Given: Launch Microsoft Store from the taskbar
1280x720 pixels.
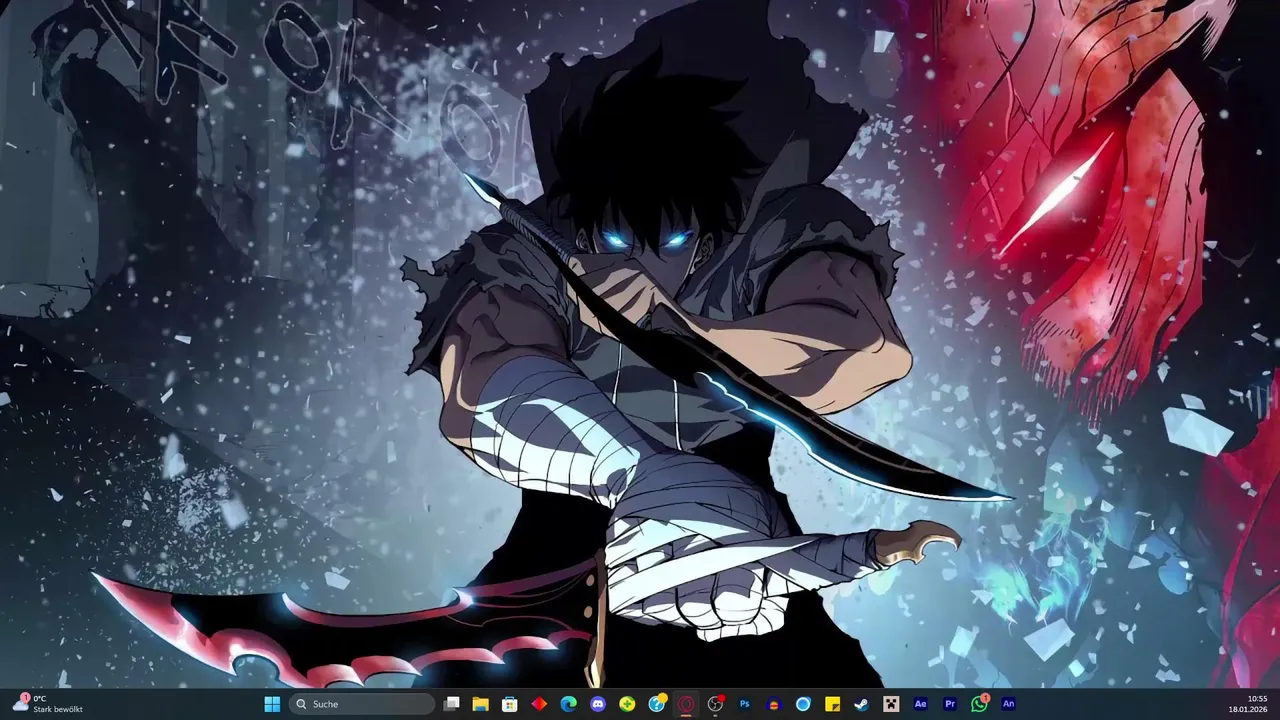Looking at the screenshot, I should coord(510,704).
